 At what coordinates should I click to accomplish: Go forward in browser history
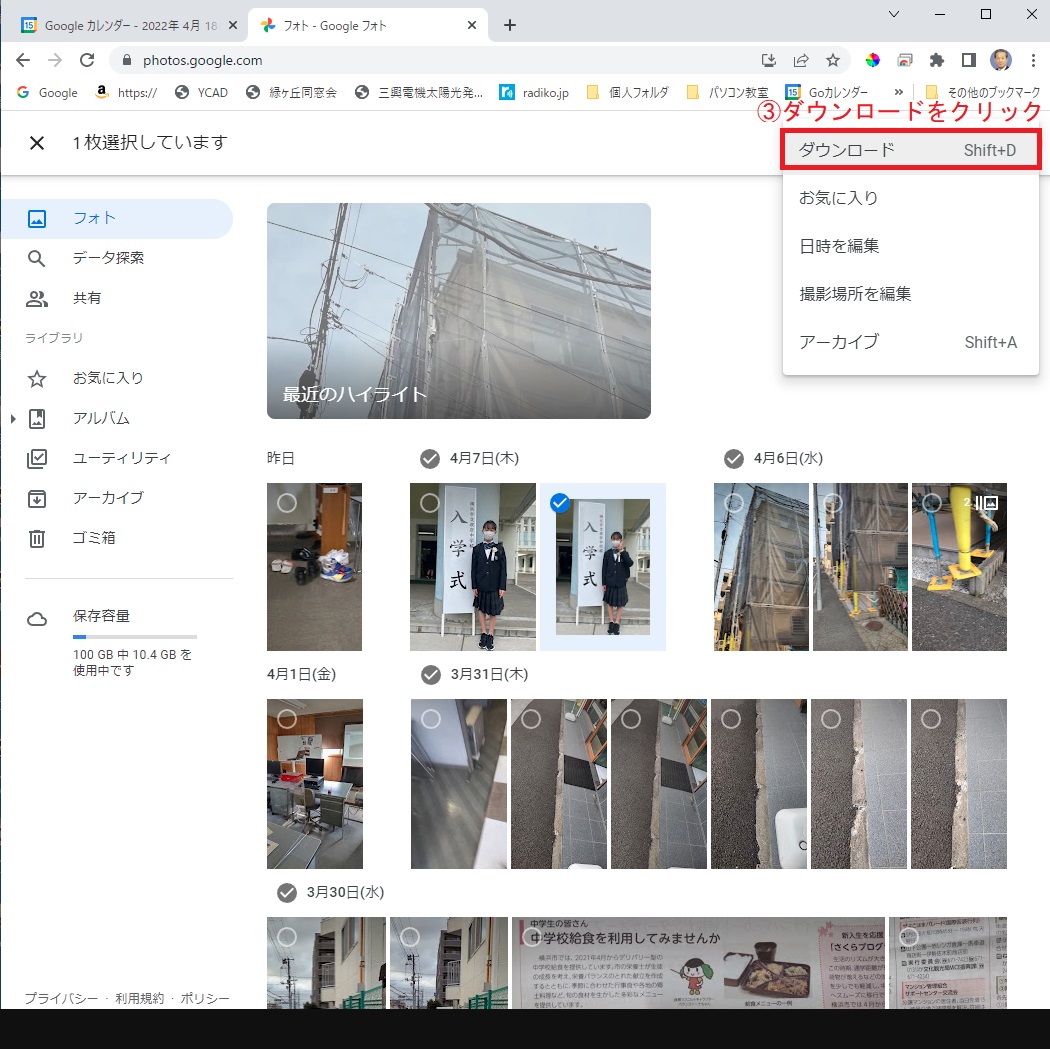click(55, 60)
